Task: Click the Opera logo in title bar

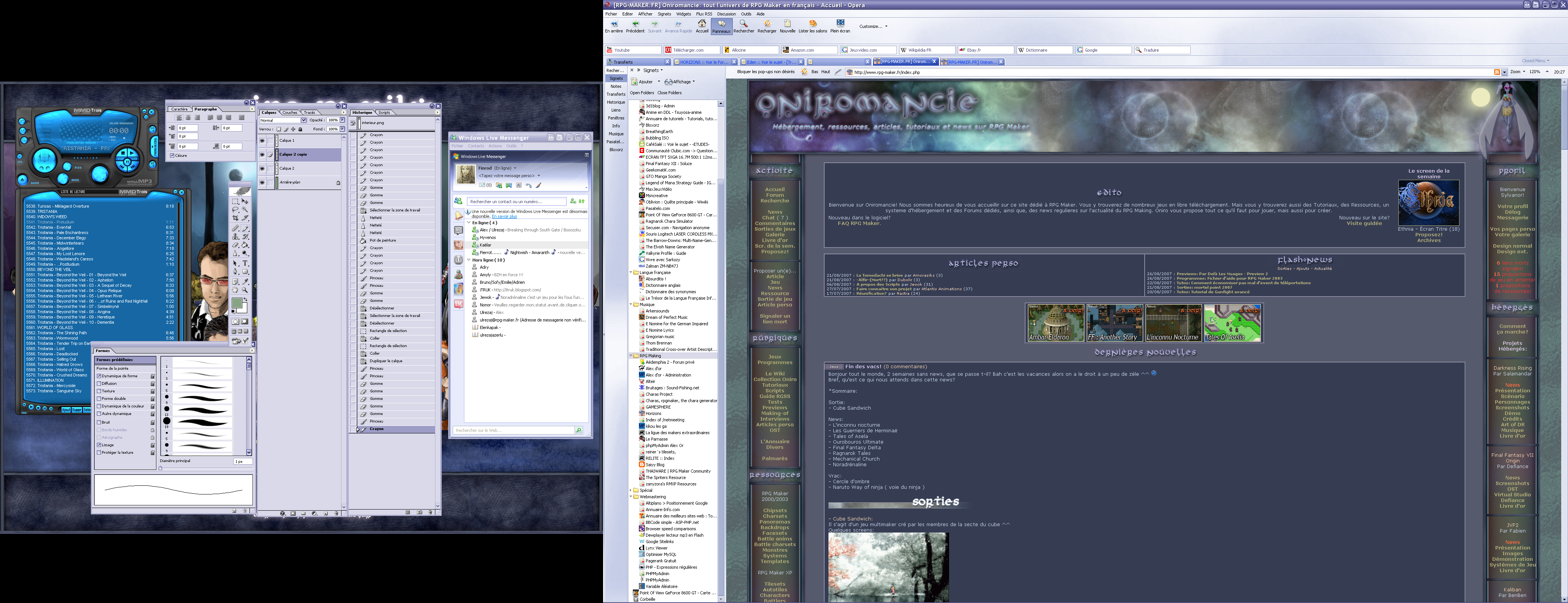Action: pos(608,5)
